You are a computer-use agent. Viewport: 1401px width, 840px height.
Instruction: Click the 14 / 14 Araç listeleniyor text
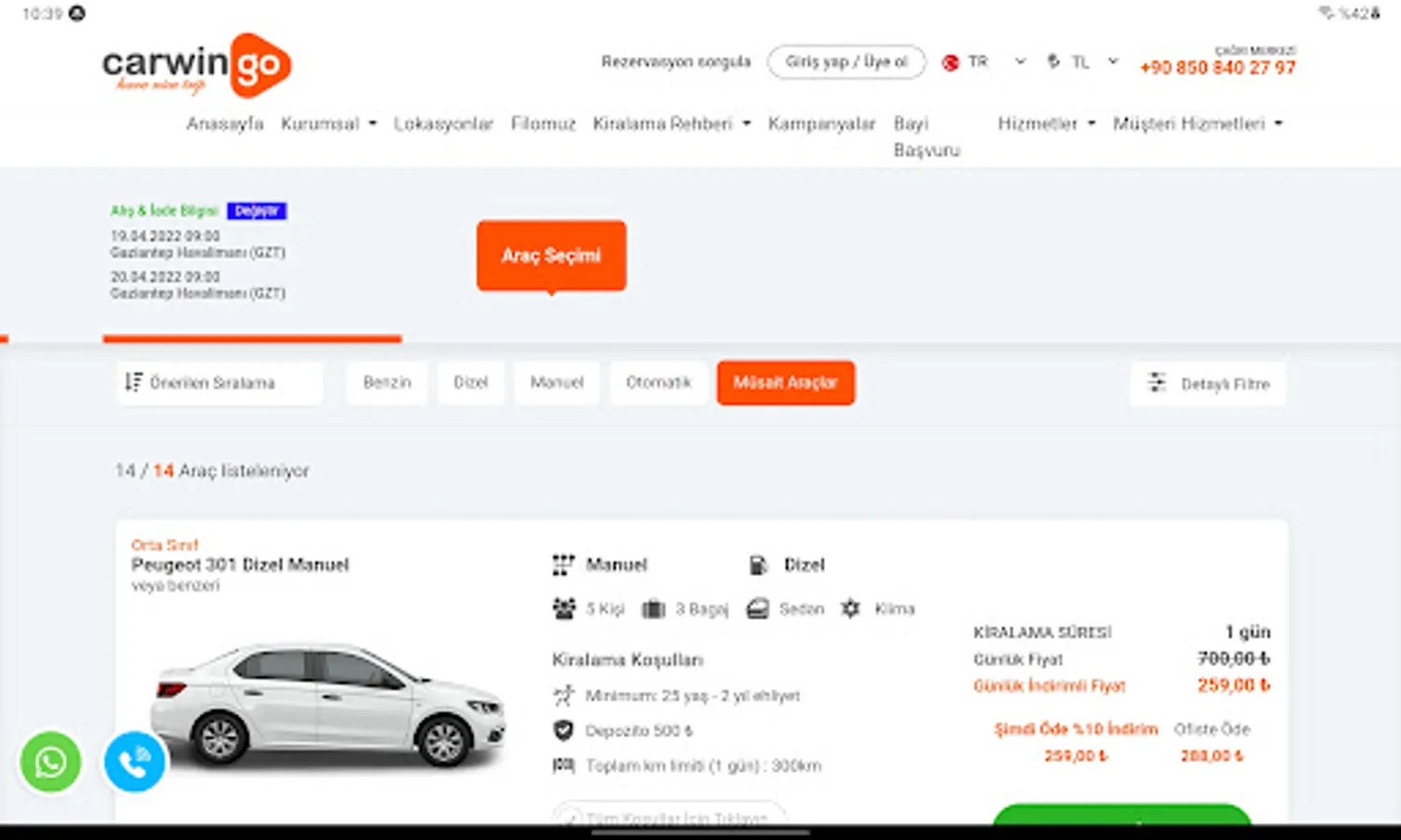(212, 470)
